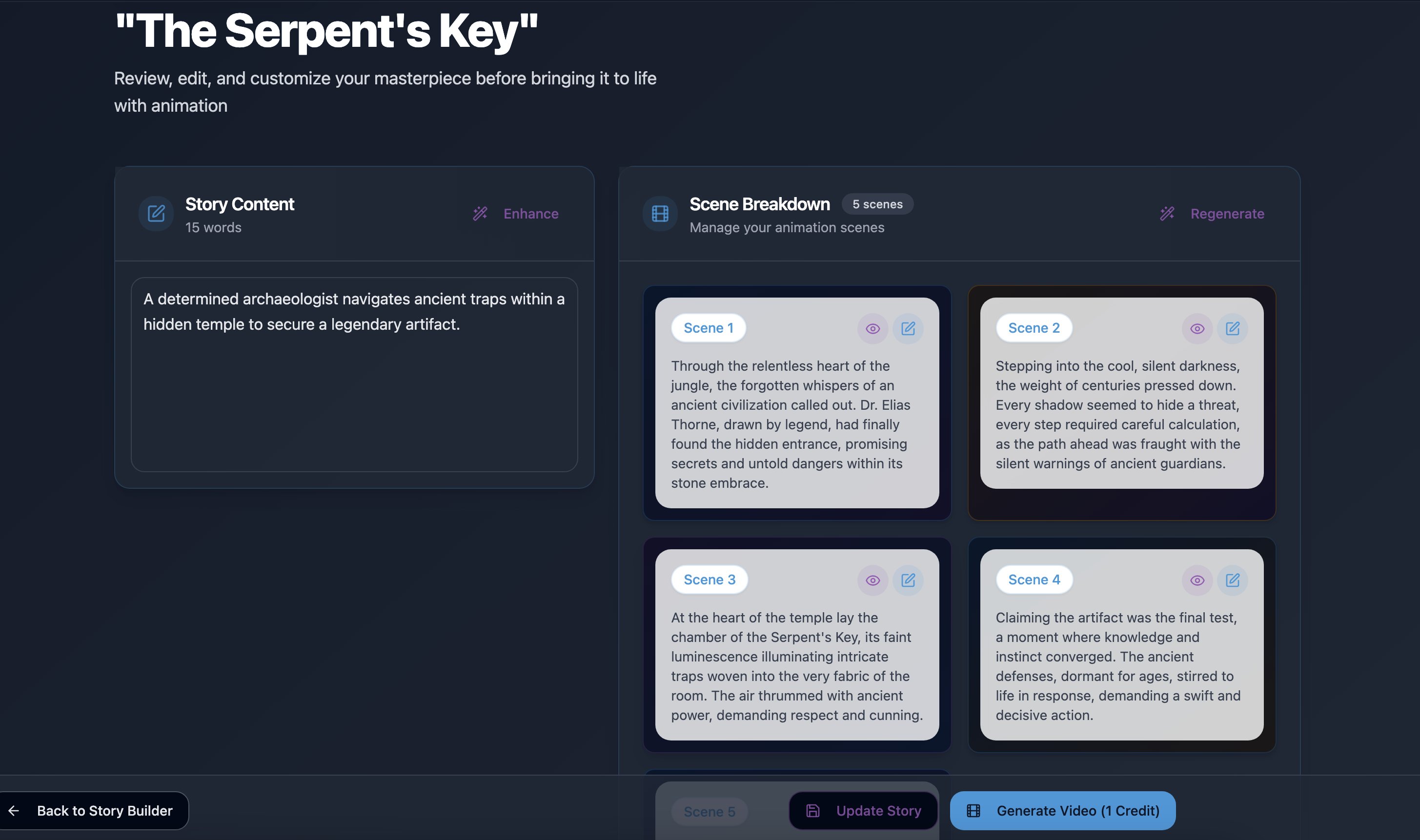
Task: Click the edit pencil for Scene 3
Action: pos(908,580)
